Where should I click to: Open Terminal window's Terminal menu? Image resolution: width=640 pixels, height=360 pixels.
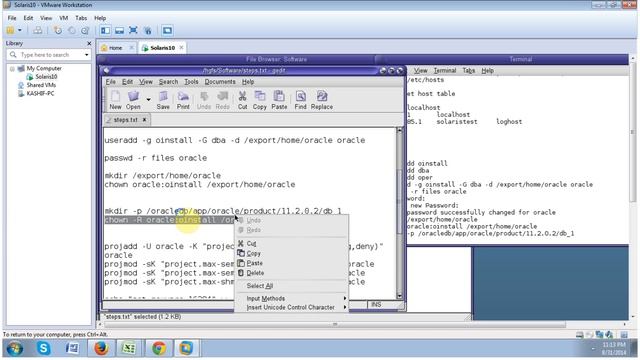pos(444,71)
